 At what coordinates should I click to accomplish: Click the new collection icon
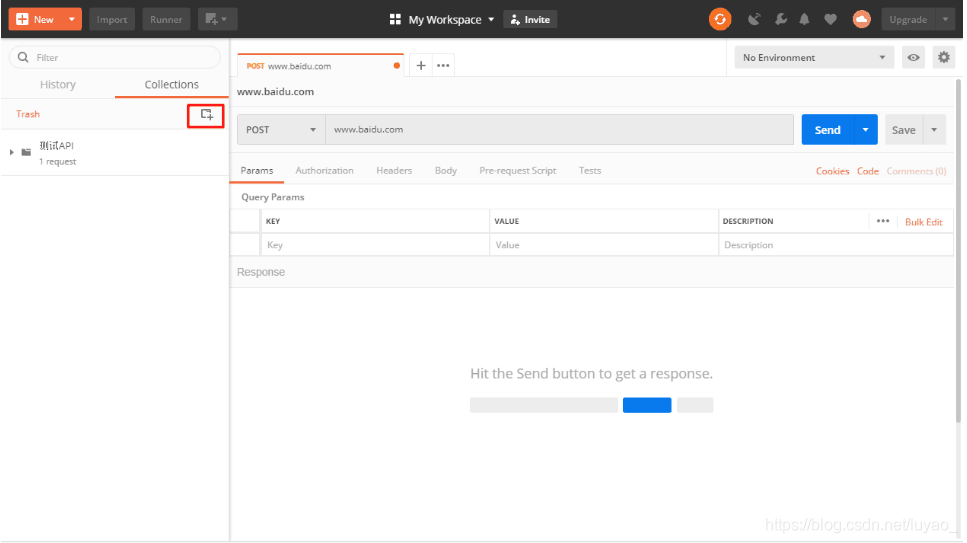pos(206,115)
